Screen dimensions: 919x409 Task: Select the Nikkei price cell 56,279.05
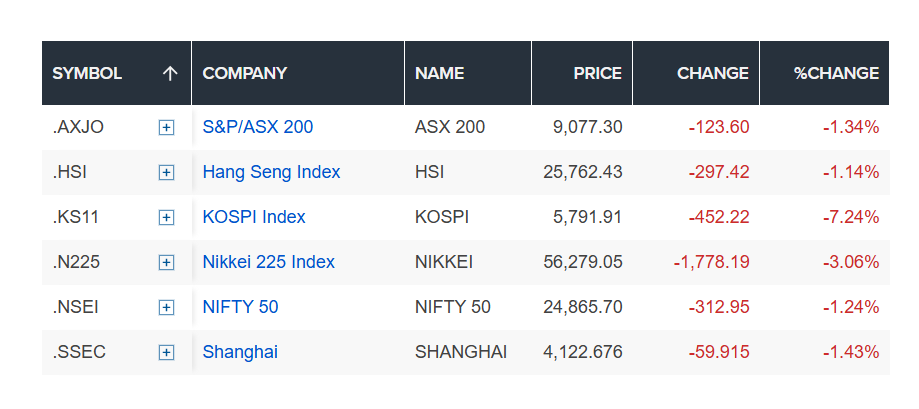pyautogui.click(x=583, y=262)
